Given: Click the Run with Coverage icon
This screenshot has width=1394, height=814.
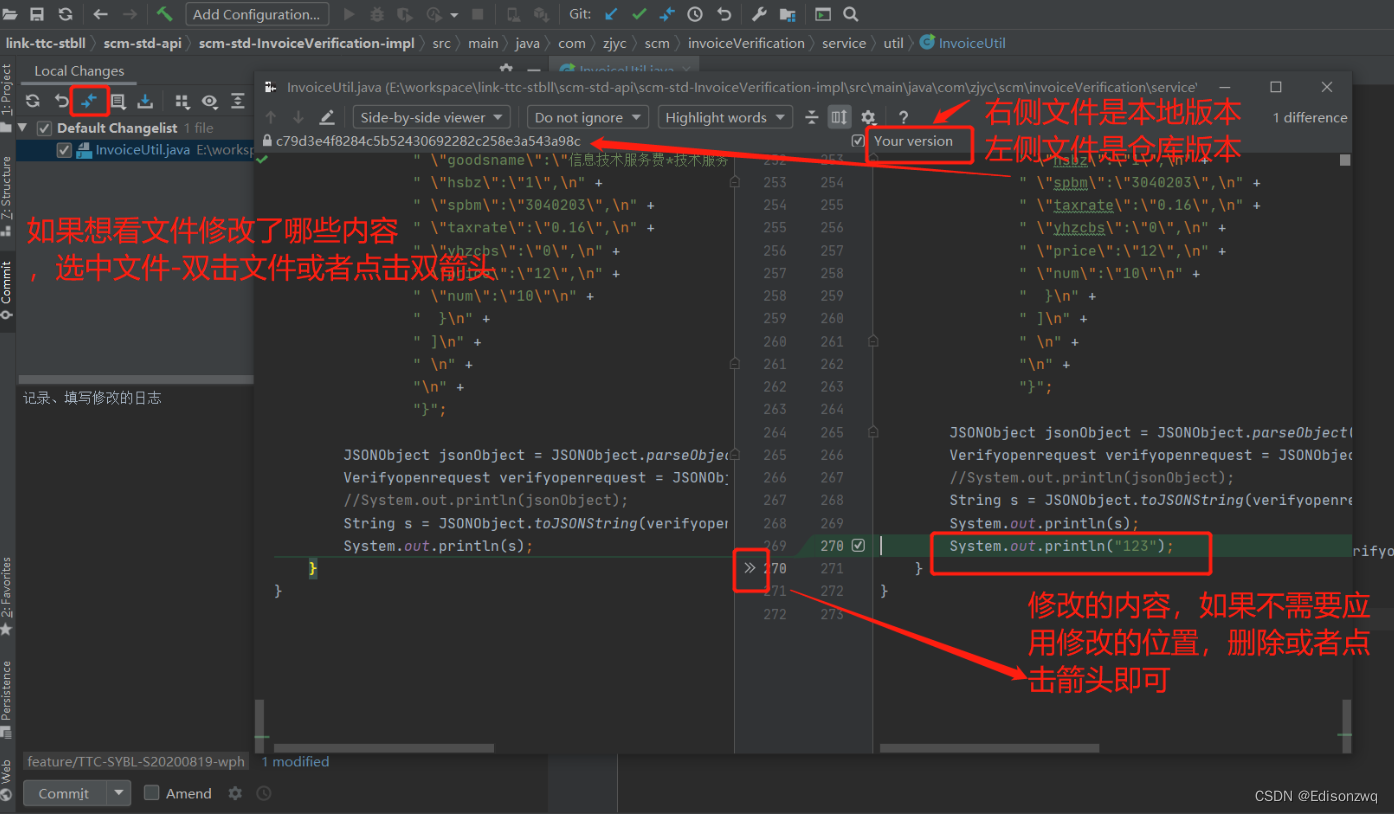Looking at the screenshot, I should tap(405, 14).
